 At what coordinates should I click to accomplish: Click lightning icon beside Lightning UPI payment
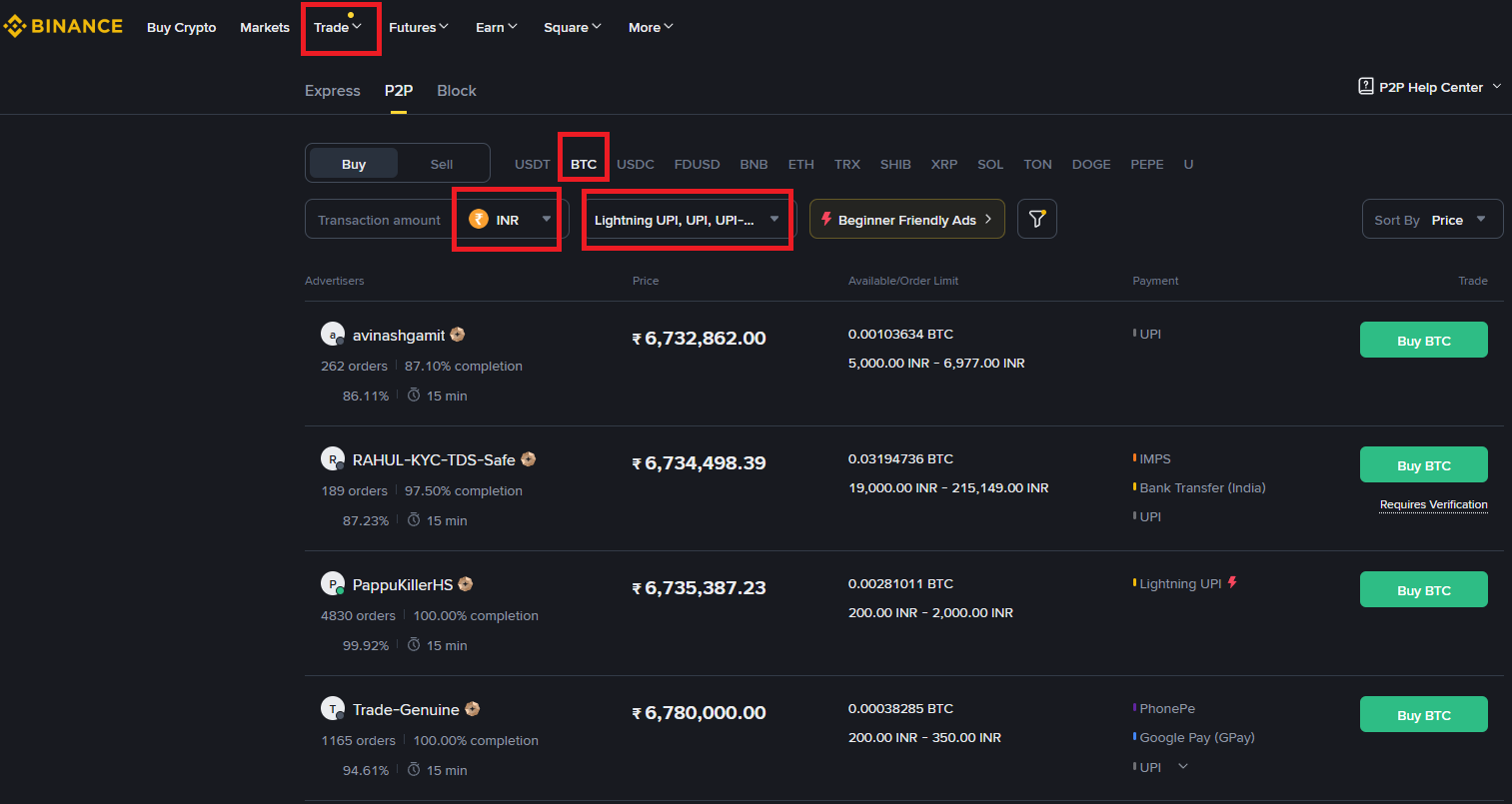point(1232,582)
